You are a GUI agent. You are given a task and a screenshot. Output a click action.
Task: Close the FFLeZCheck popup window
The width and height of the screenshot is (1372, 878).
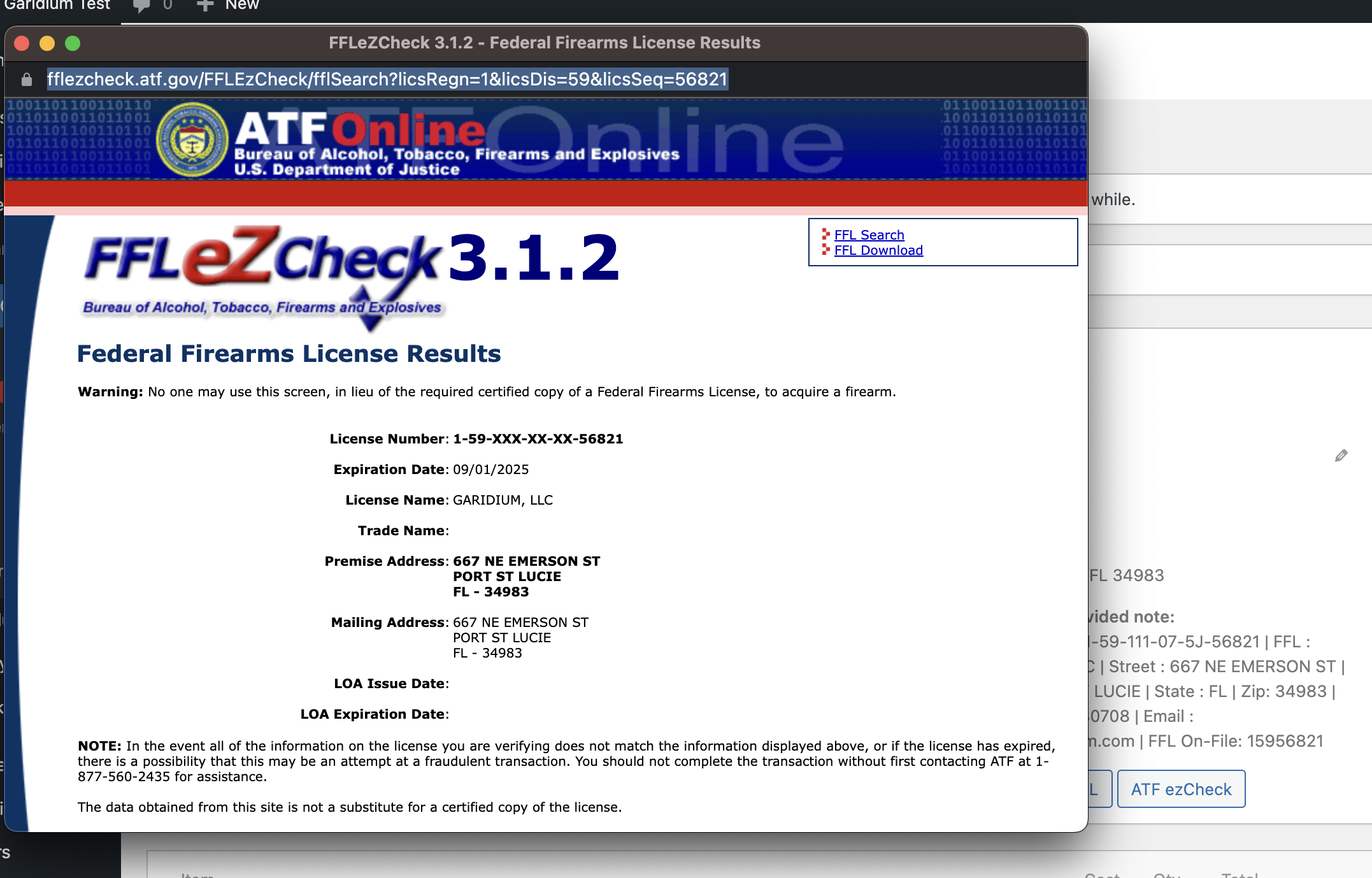coord(22,43)
